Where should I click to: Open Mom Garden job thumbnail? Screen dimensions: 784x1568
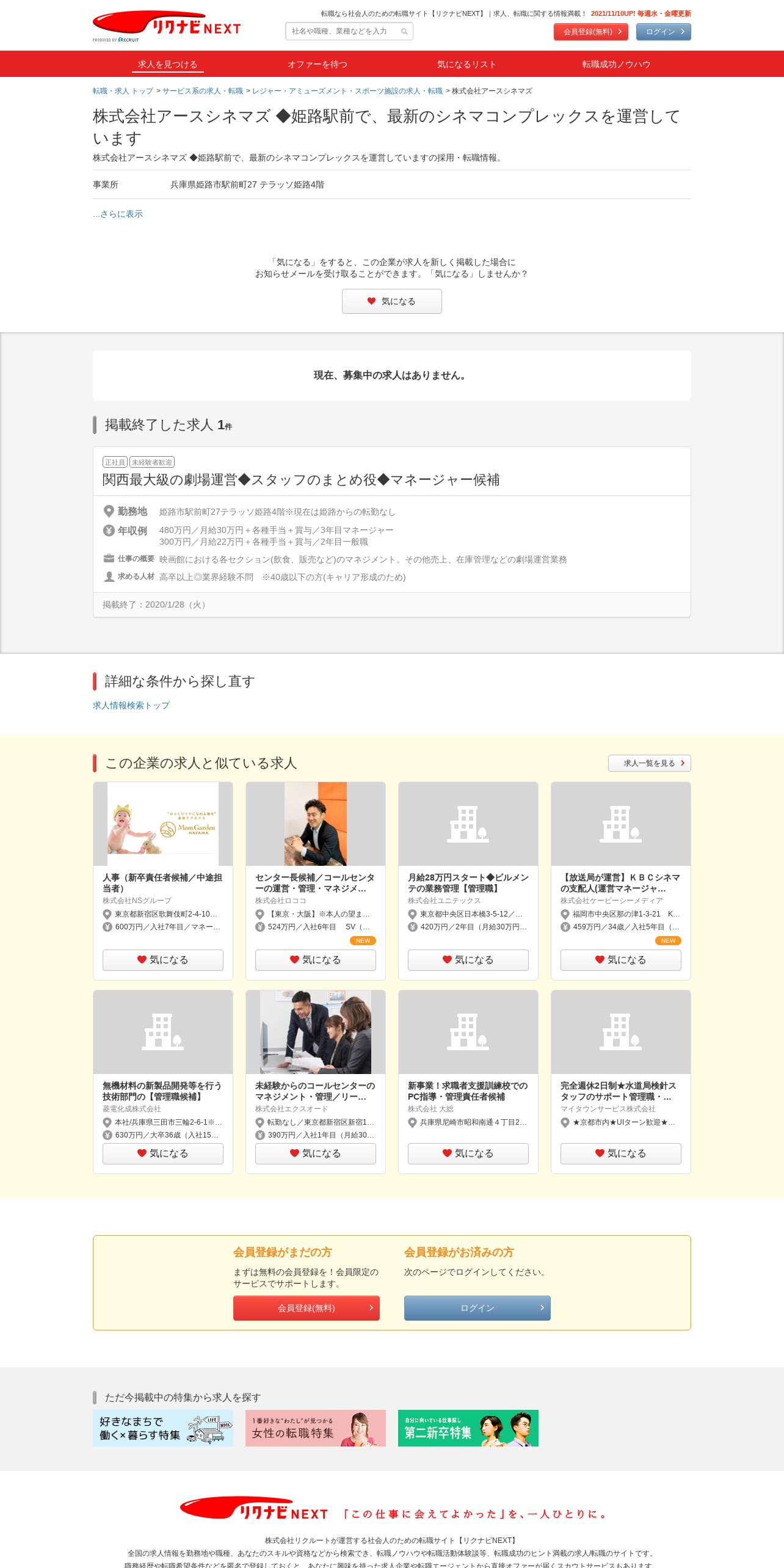click(x=163, y=824)
